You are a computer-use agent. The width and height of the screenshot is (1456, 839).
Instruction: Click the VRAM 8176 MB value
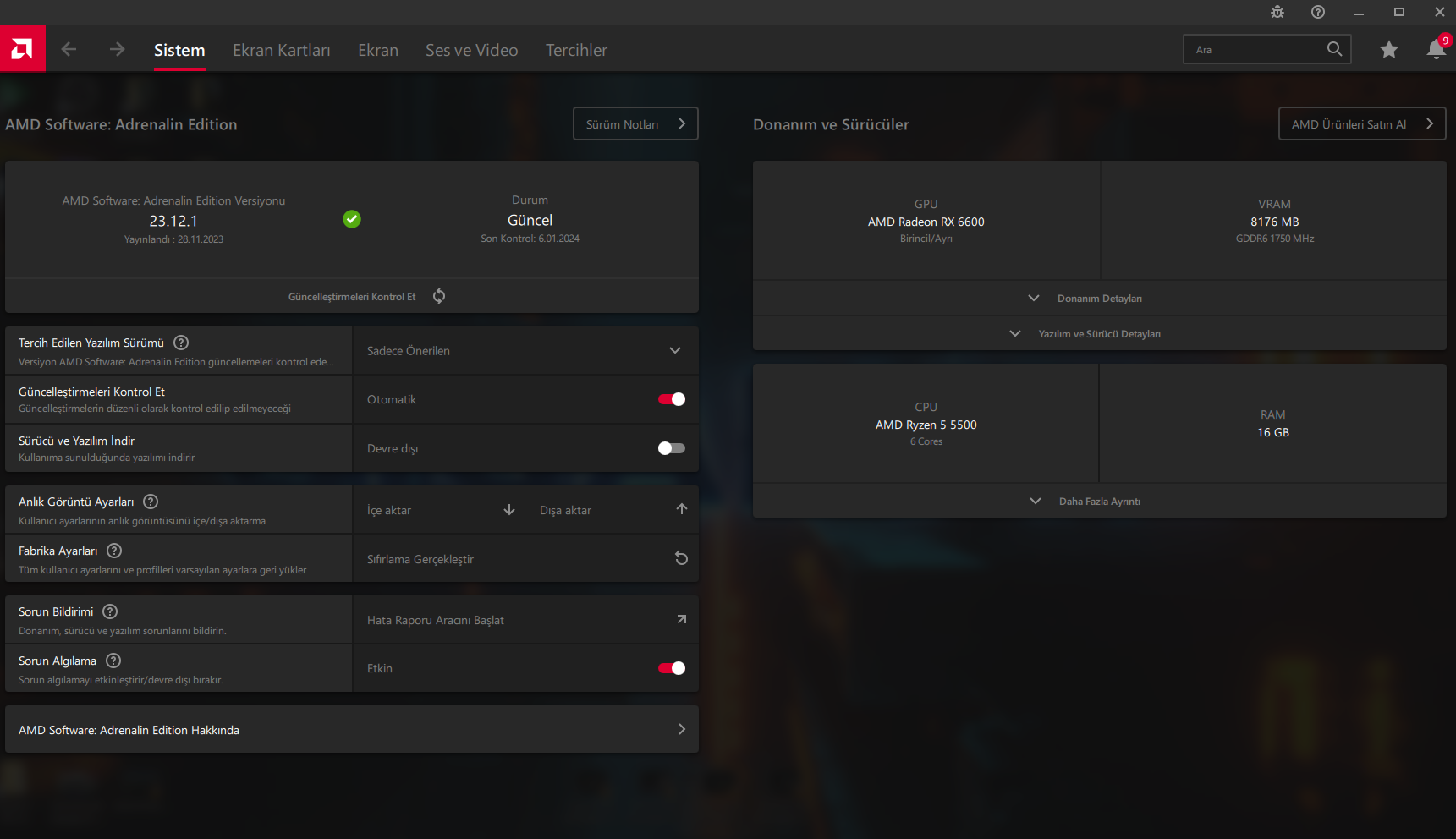1275,222
